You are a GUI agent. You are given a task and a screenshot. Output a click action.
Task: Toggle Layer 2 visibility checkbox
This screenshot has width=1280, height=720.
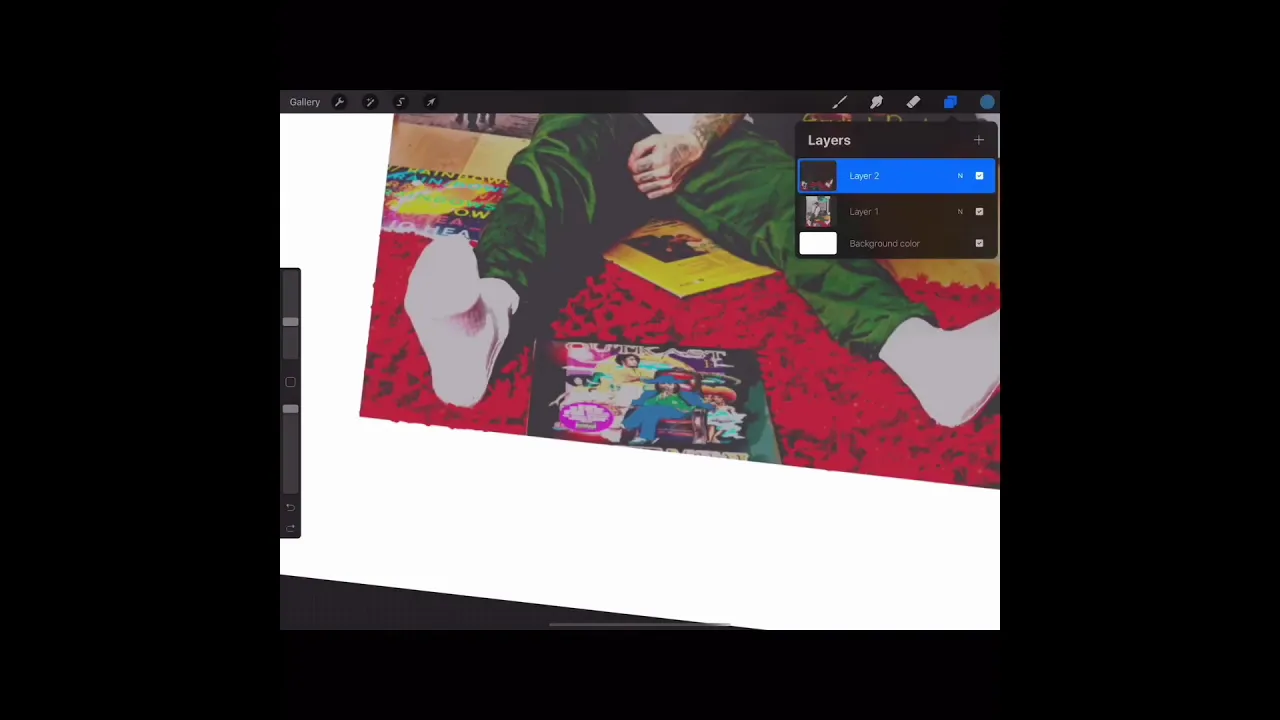979,176
